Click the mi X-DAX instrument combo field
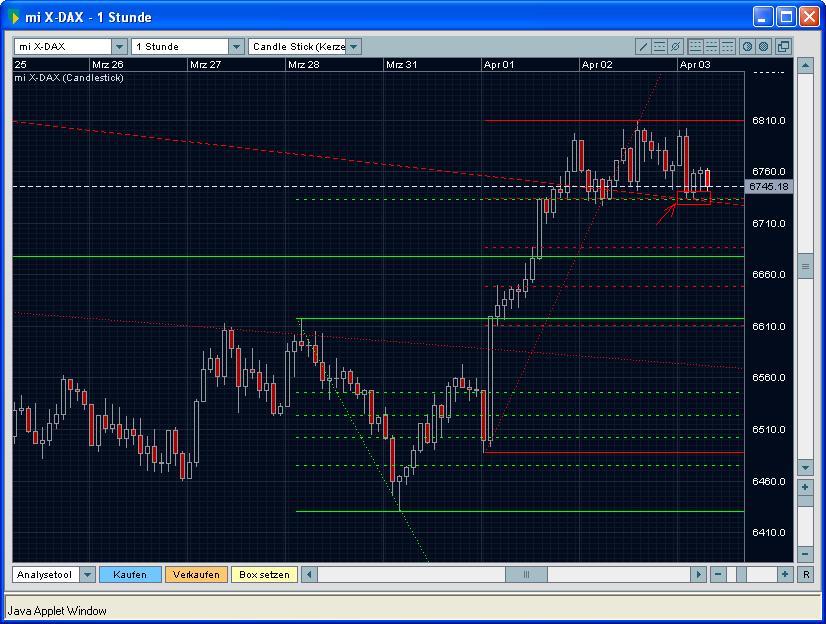Viewport: 826px width, 624px height. pos(63,46)
